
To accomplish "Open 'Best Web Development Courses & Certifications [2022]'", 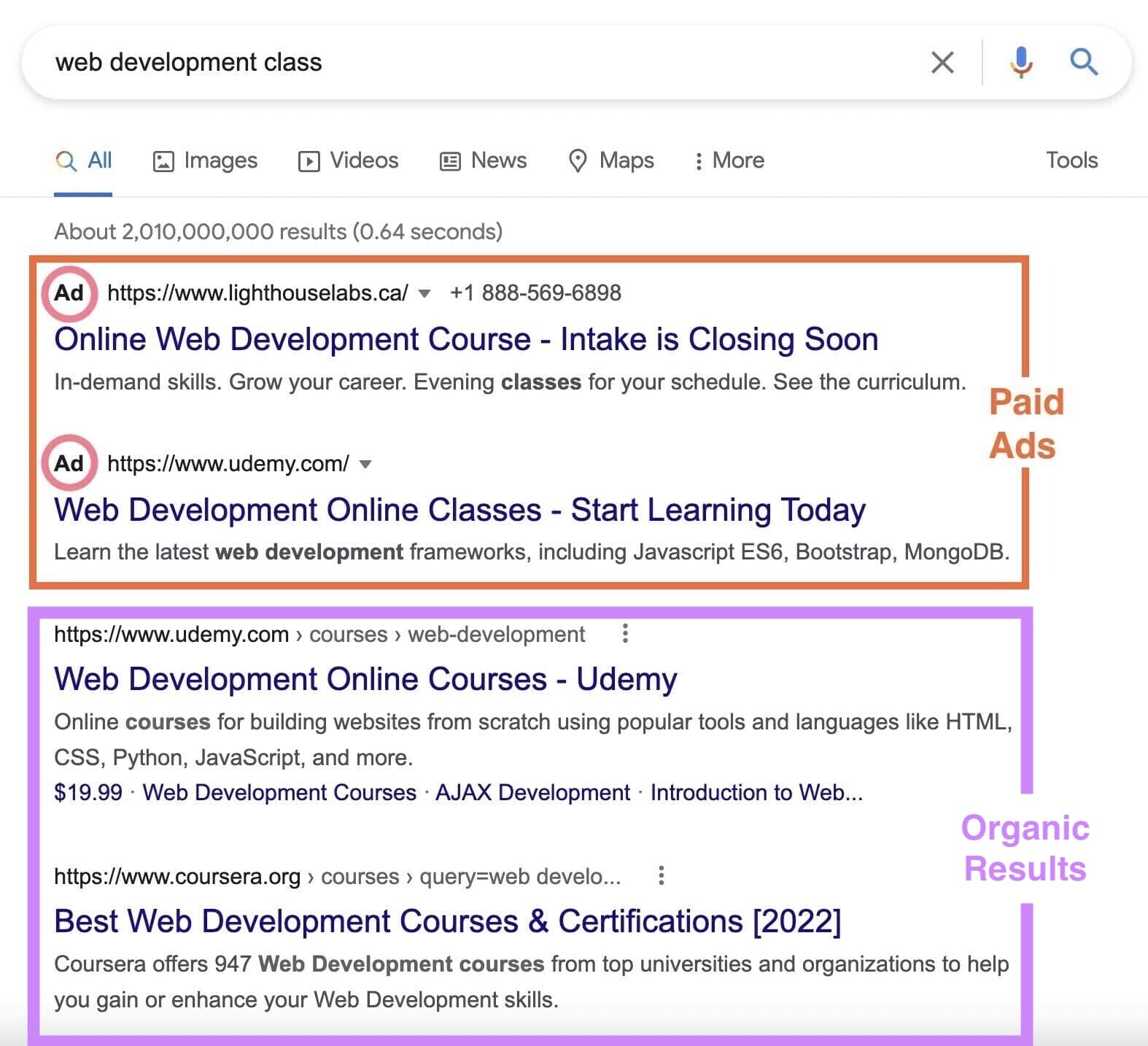I will [448, 921].
